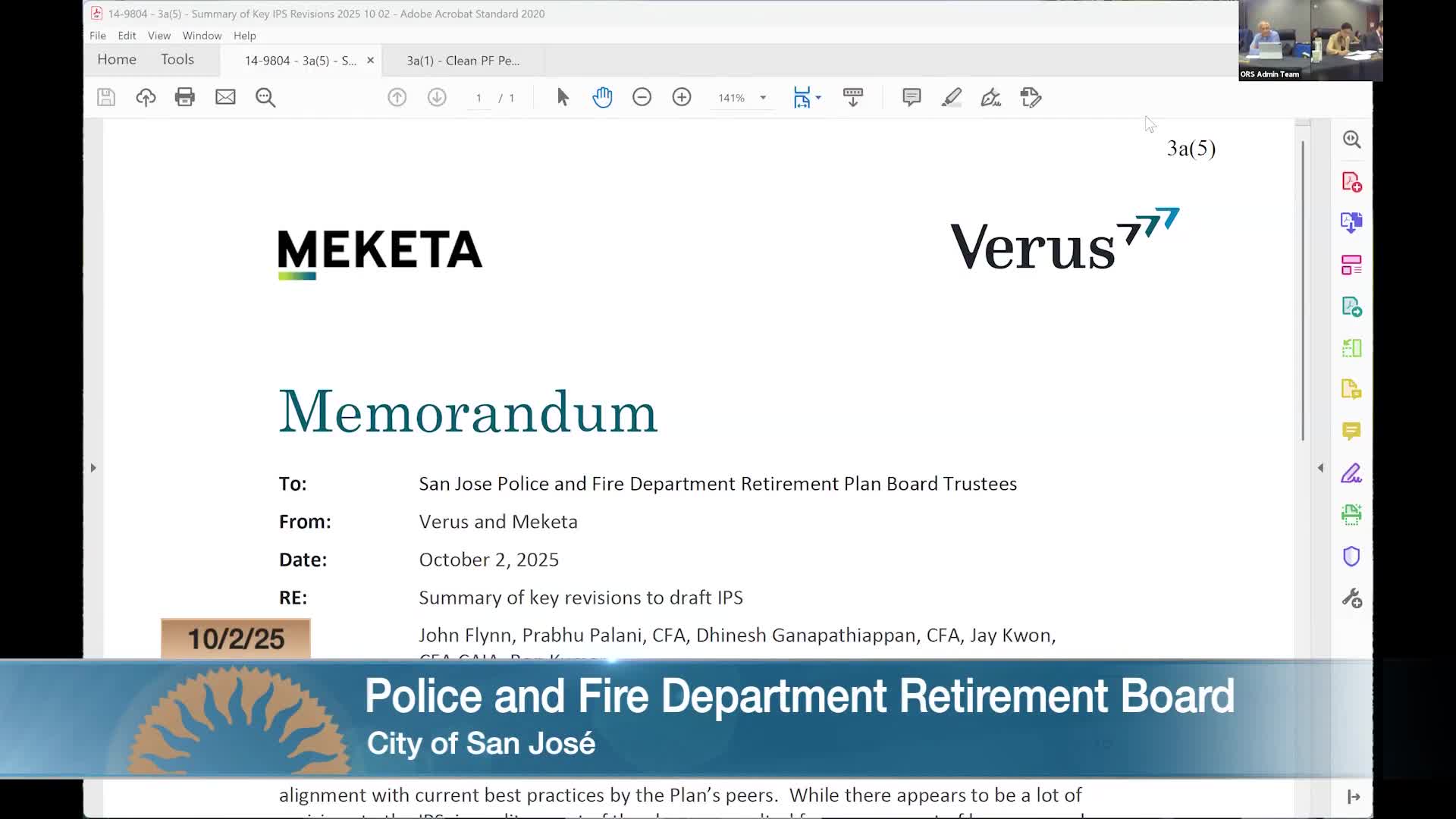This screenshot has height=819, width=1456.
Task: Open the Protect shield tool
Action: 1351,557
